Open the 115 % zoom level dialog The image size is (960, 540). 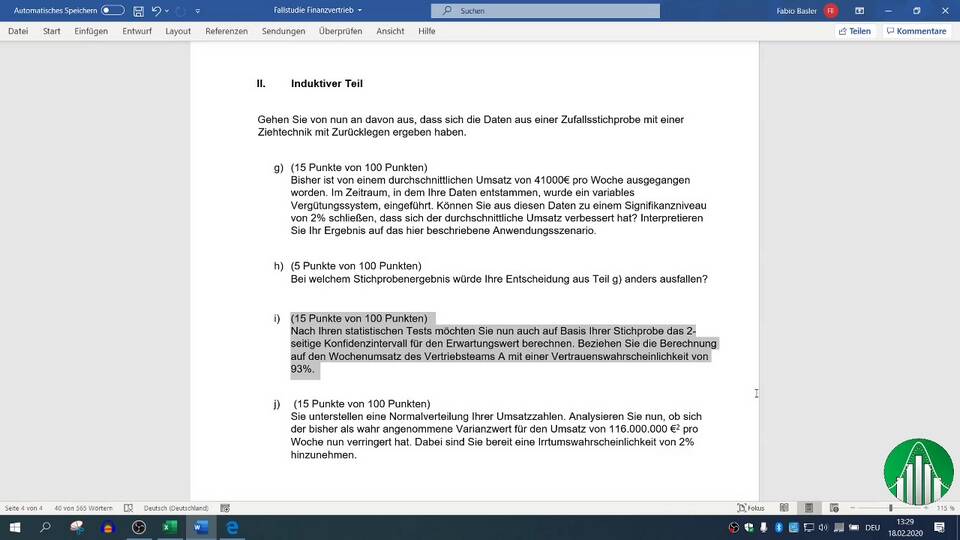pos(945,508)
